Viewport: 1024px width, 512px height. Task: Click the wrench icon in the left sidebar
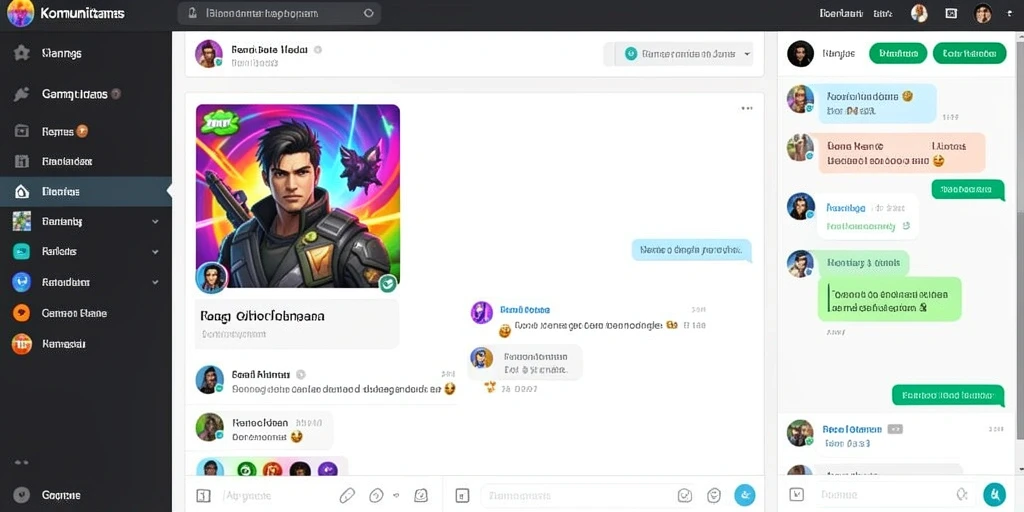point(22,94)
